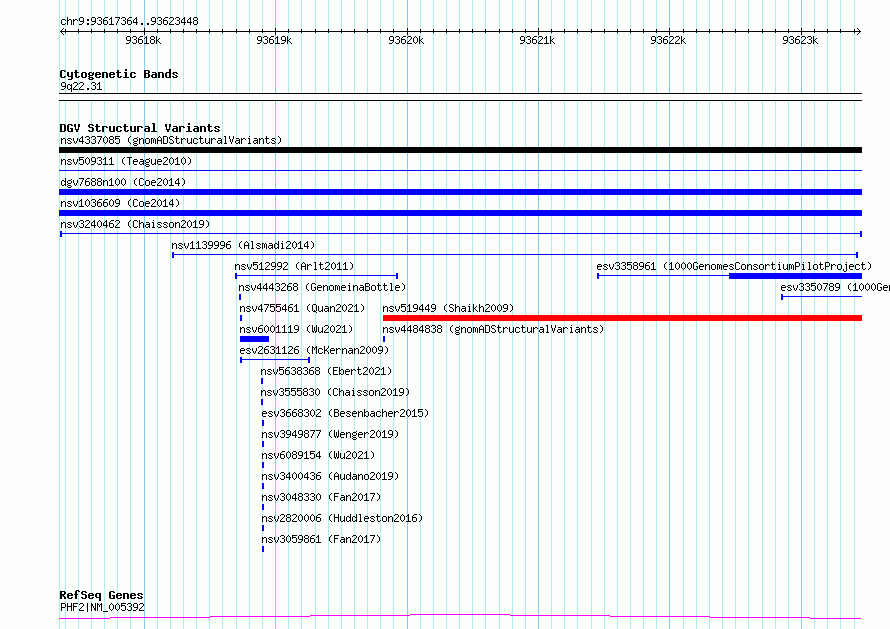Click the 9q22.31 band label
Screen dimensions: 890x629
coord(81,86)
